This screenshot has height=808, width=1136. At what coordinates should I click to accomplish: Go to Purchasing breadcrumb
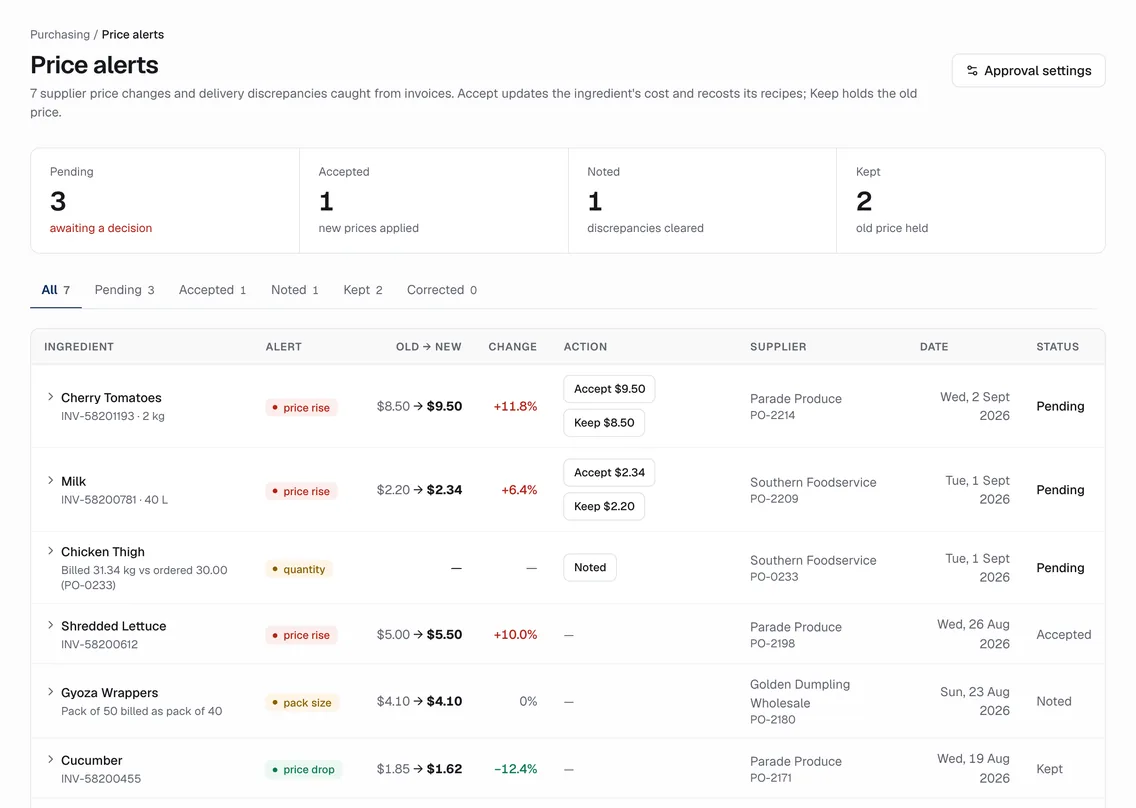(60, 34)
